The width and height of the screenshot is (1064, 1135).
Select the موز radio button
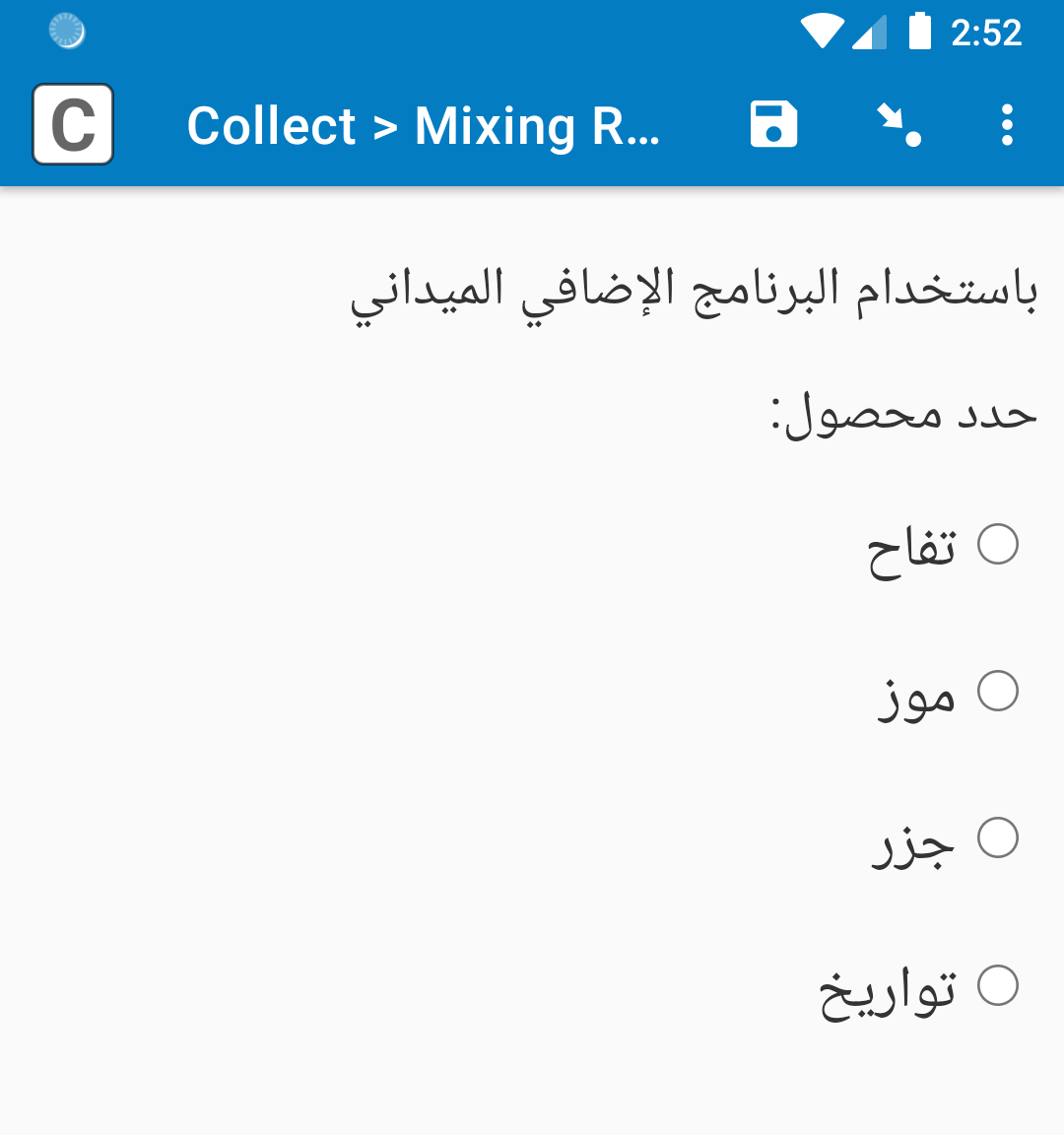(x=997, y=692)
